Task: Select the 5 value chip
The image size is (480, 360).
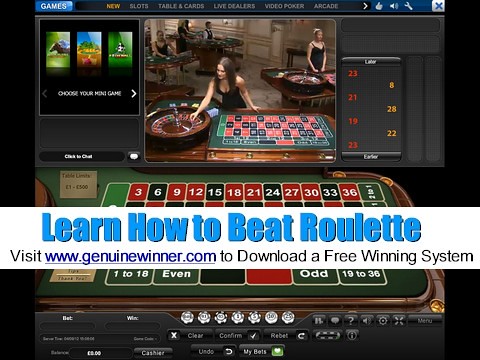Action: pyautogui.click(x=254, y=317)
